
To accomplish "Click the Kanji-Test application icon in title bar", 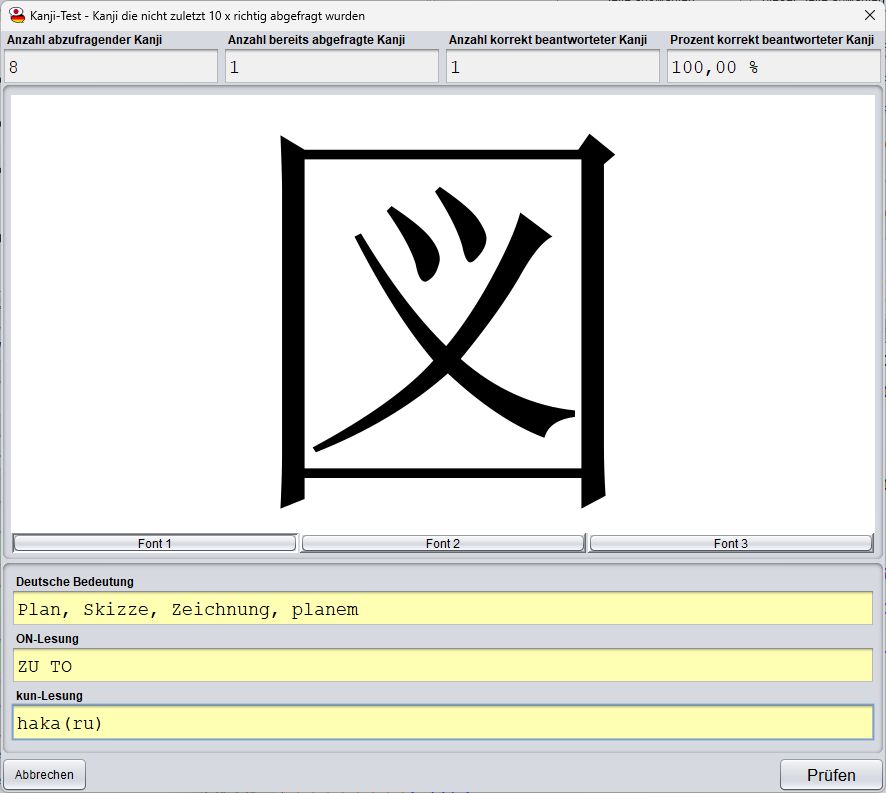I will pos(15,15).
